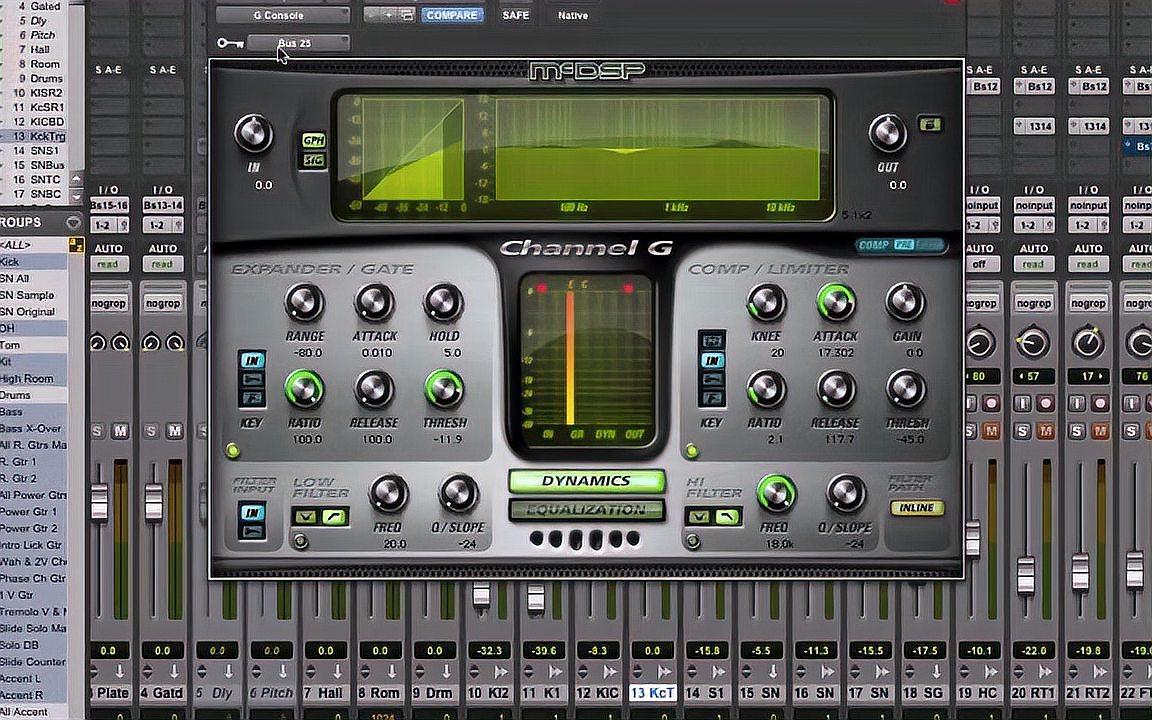Click the SAFE automation button

pos(516,15)
